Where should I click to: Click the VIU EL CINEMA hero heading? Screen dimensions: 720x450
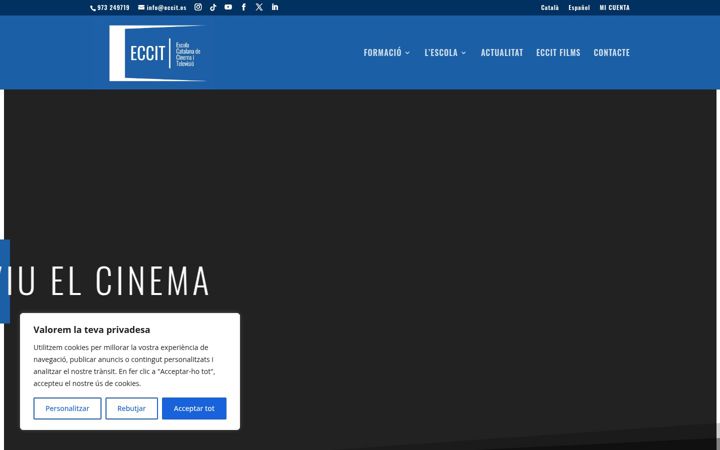(105, 281)
